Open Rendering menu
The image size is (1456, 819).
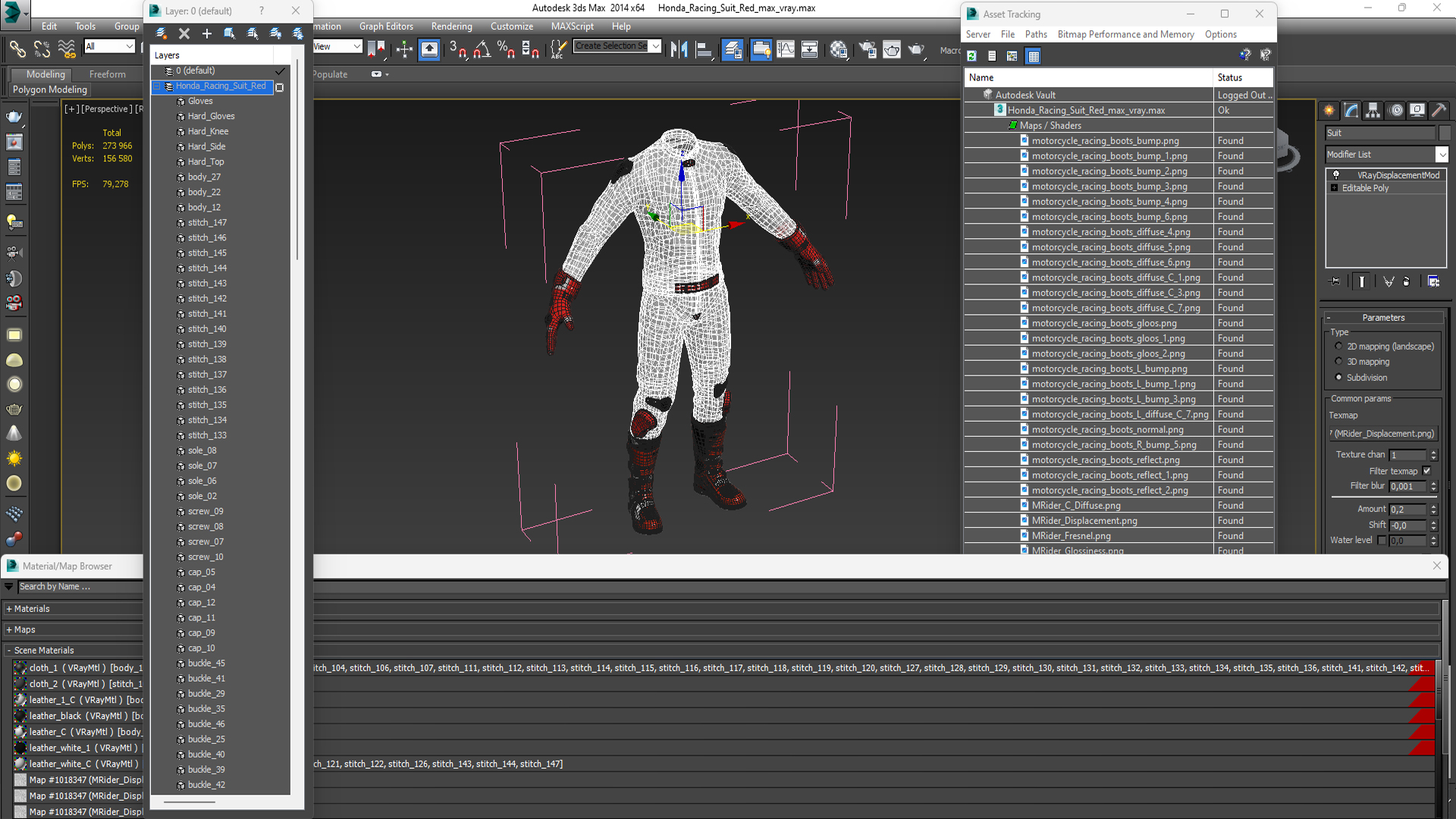451,26
